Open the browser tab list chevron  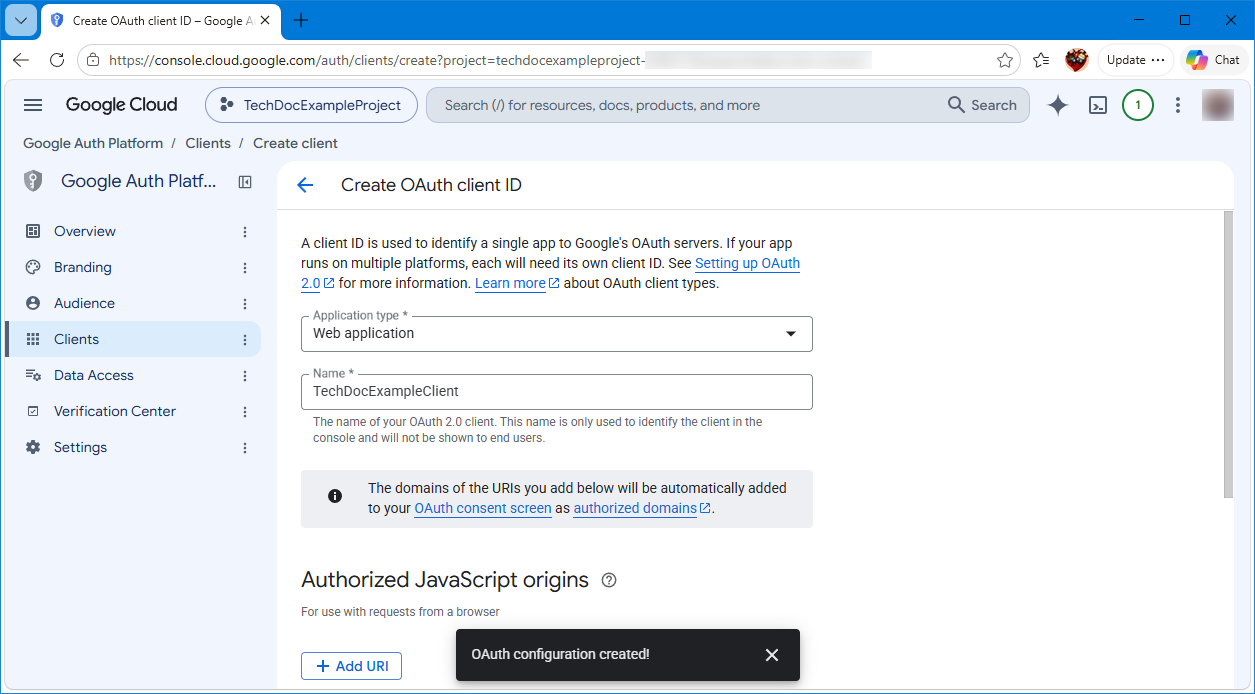pyautogui.click(x=21, y=20)
